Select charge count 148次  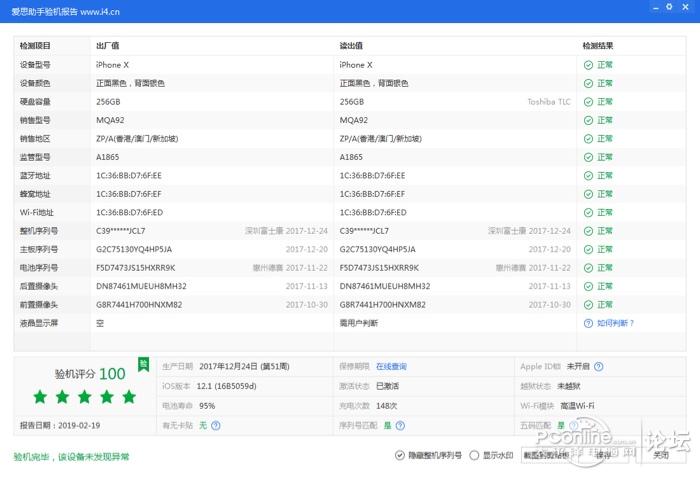click(x=387, y=406)
